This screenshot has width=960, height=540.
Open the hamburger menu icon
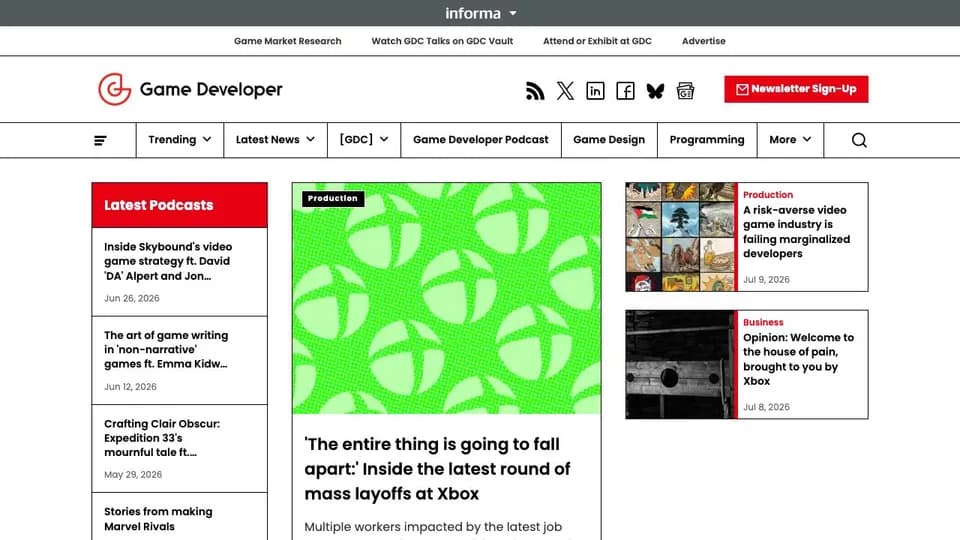click(x=100, y=140)
